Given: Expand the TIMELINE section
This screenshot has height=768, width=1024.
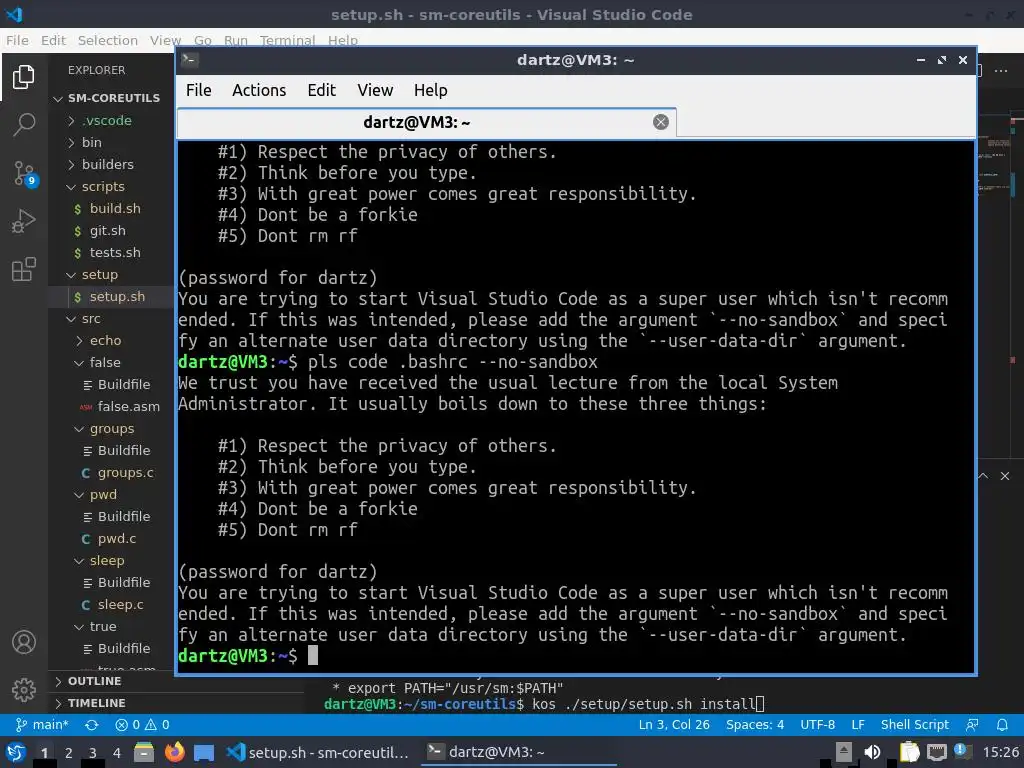Looking at the screenshot, I should tap(96, 703).
